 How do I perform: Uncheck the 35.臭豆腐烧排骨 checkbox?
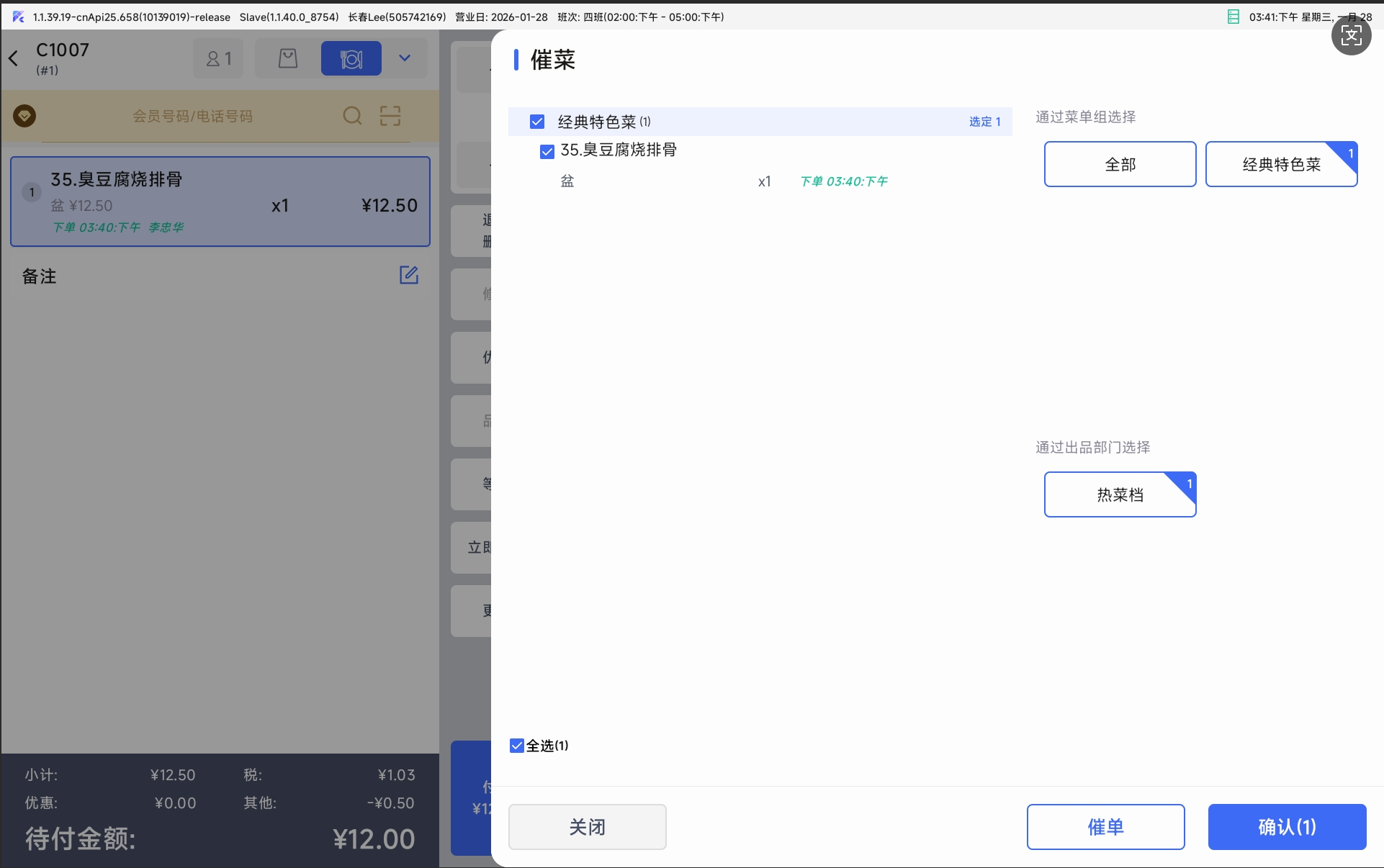click(x=547, y=151)
